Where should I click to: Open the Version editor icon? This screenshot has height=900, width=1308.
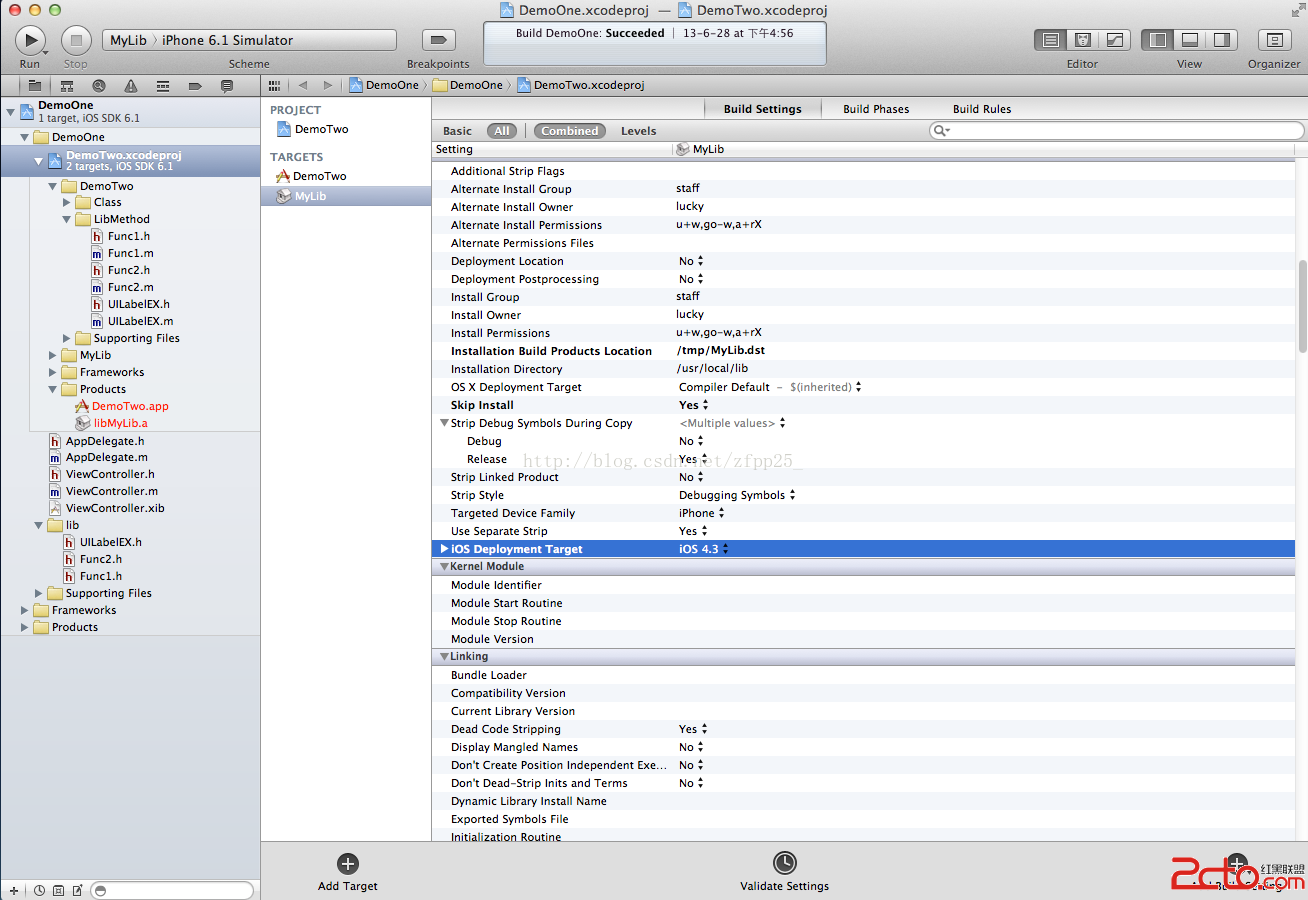(1114, 40)
